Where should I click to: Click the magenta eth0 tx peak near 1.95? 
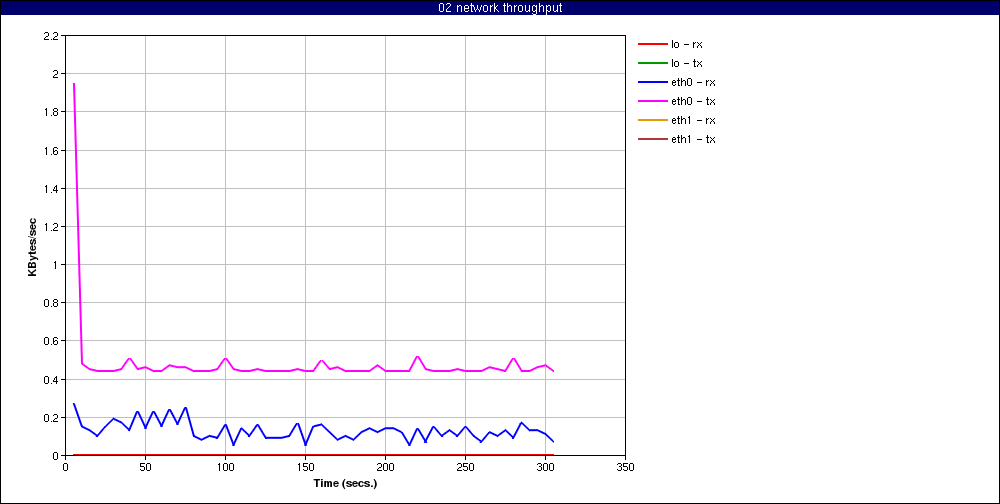(74, 84)
